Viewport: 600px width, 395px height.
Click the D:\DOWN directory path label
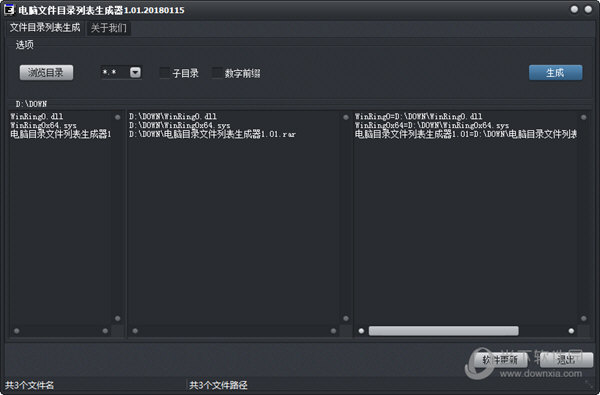point(31,104)
